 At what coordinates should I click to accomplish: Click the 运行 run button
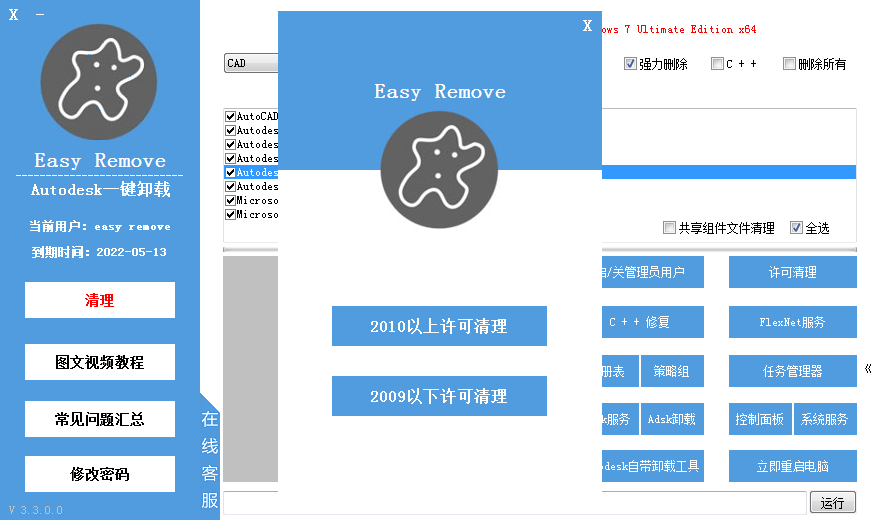pos(833,503)
